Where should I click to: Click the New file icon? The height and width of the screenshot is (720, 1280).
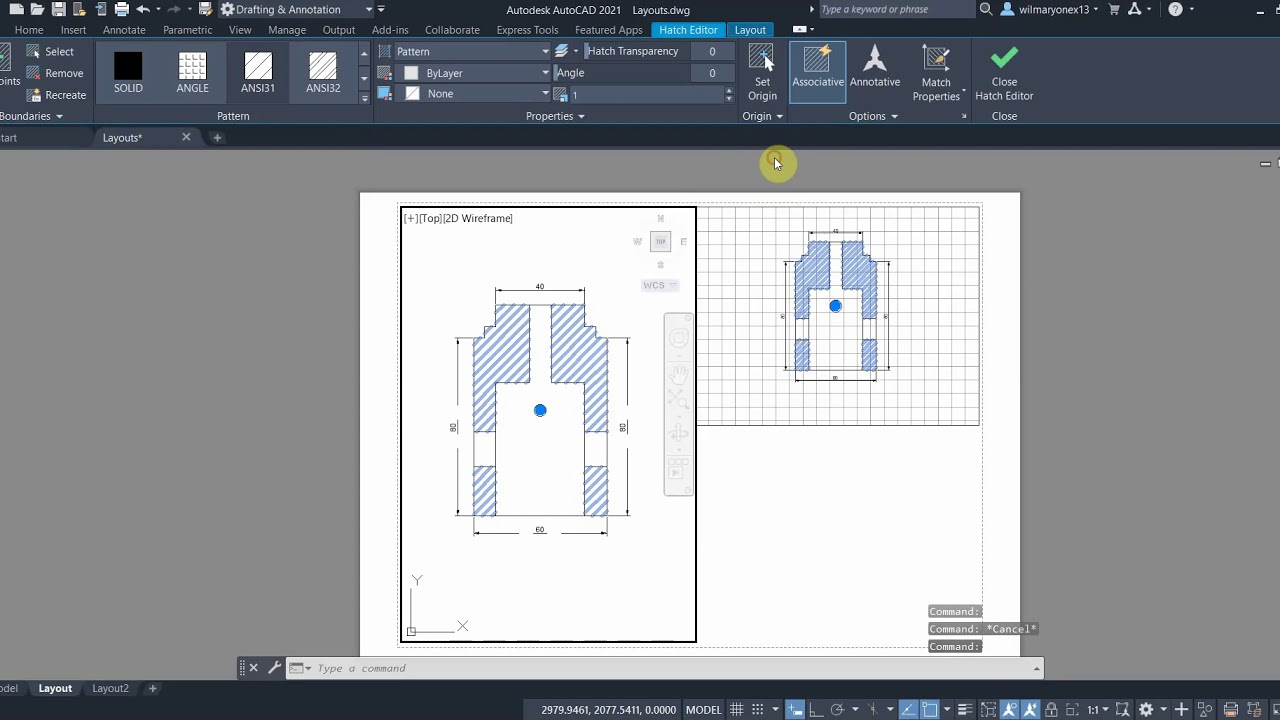17,9
